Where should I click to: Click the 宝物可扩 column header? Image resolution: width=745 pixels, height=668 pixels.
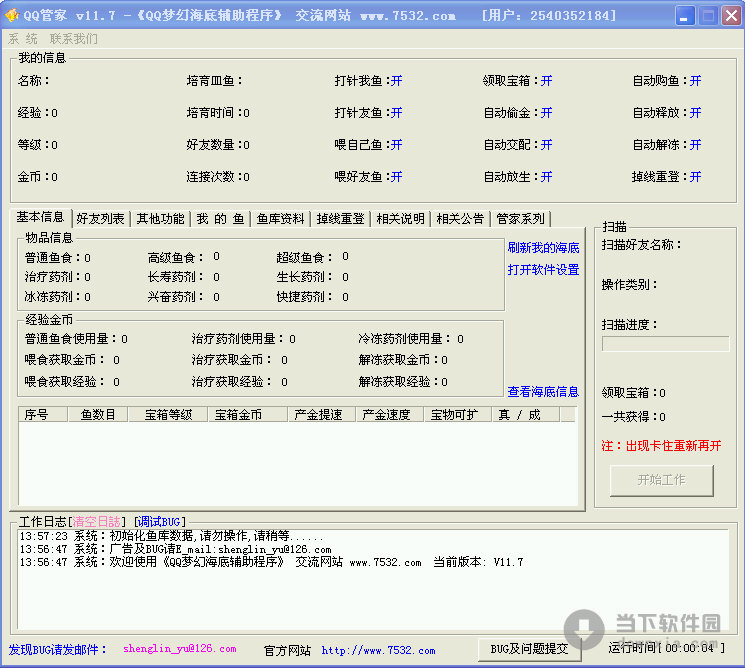click(x=458, y=415)
